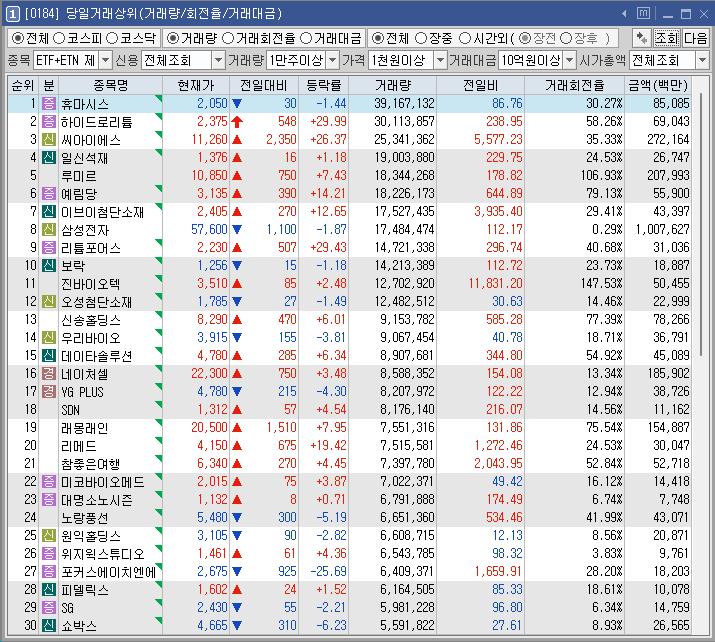Select the 전체 market radio beside 코스피

(18, 38)
